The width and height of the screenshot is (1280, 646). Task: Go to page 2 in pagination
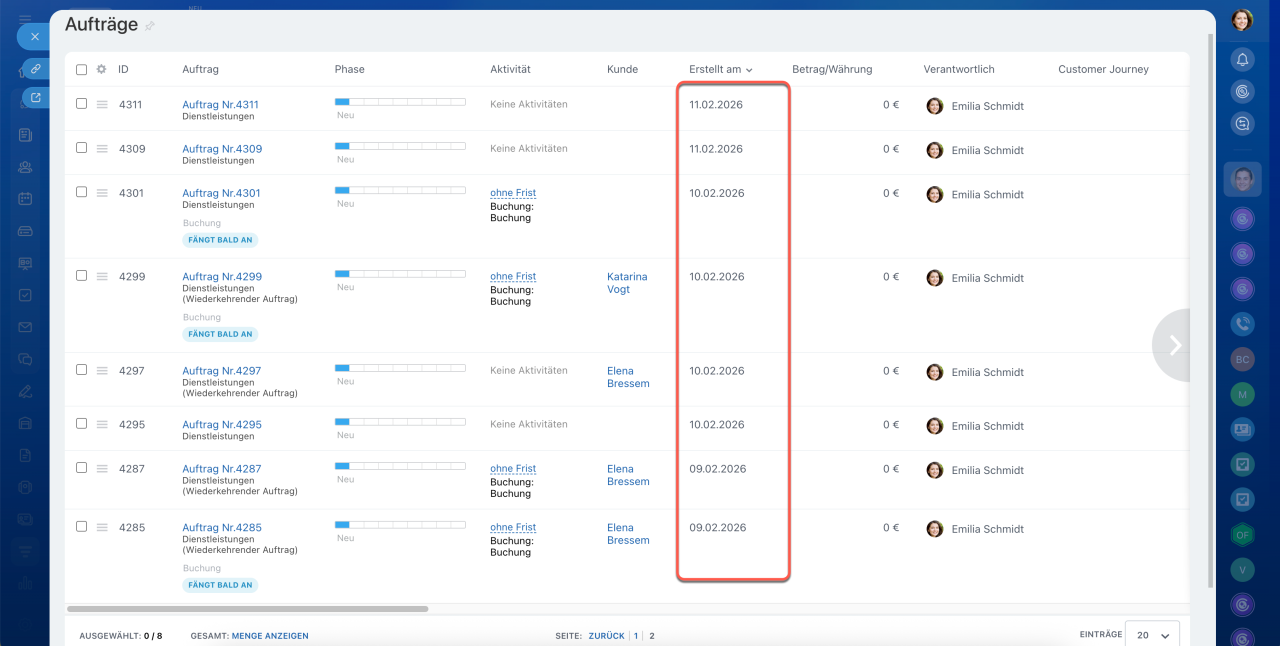point(652,636)
